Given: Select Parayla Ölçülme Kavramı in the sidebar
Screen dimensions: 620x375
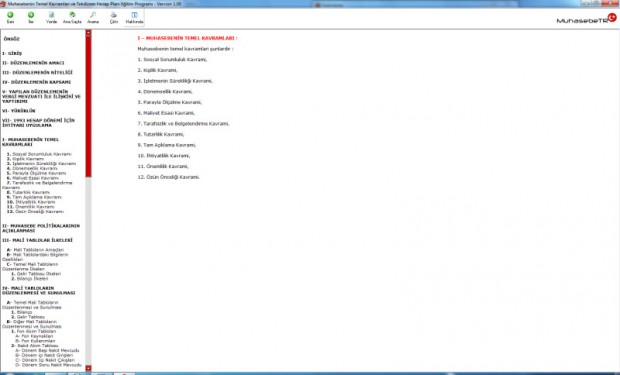Looking at the screenshot, I should pyautogui.click(x=36, y=173).
